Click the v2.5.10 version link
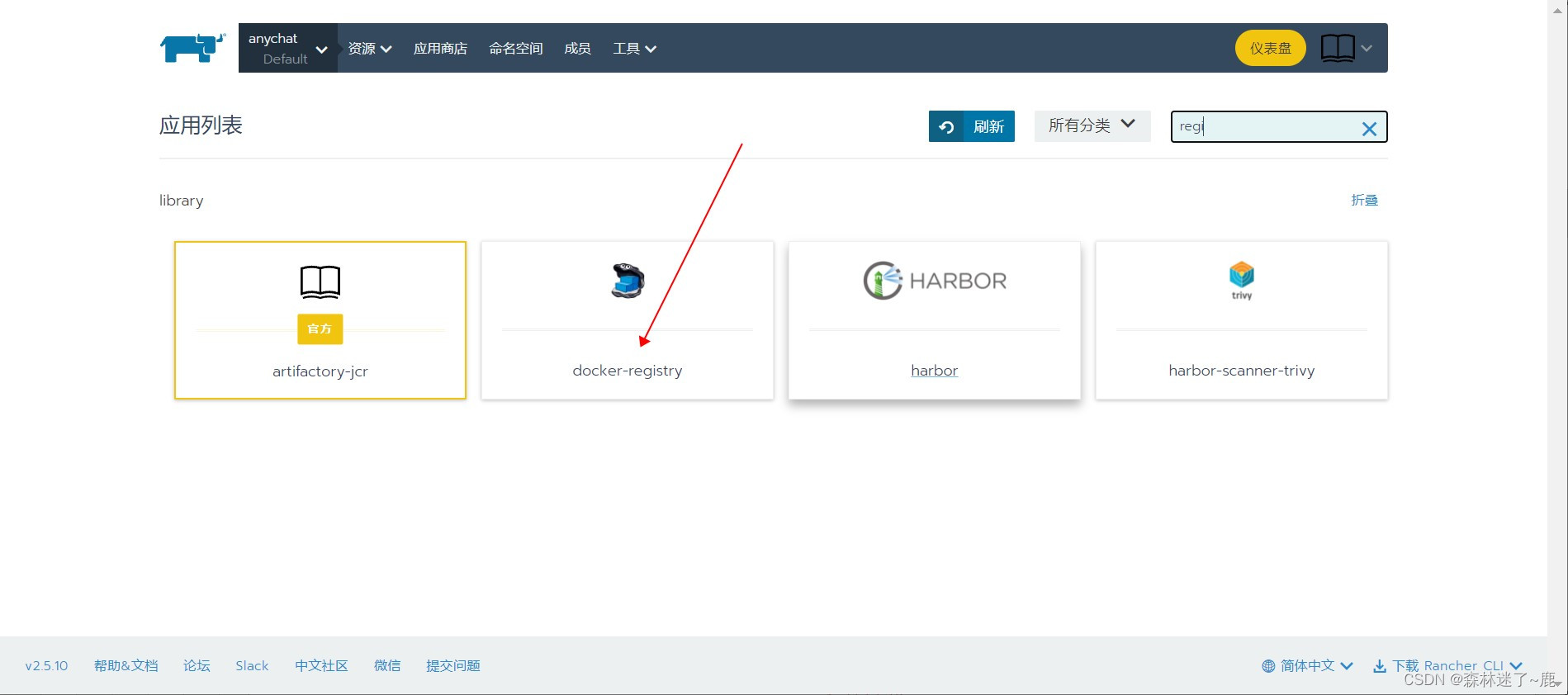 pos(46,665)
